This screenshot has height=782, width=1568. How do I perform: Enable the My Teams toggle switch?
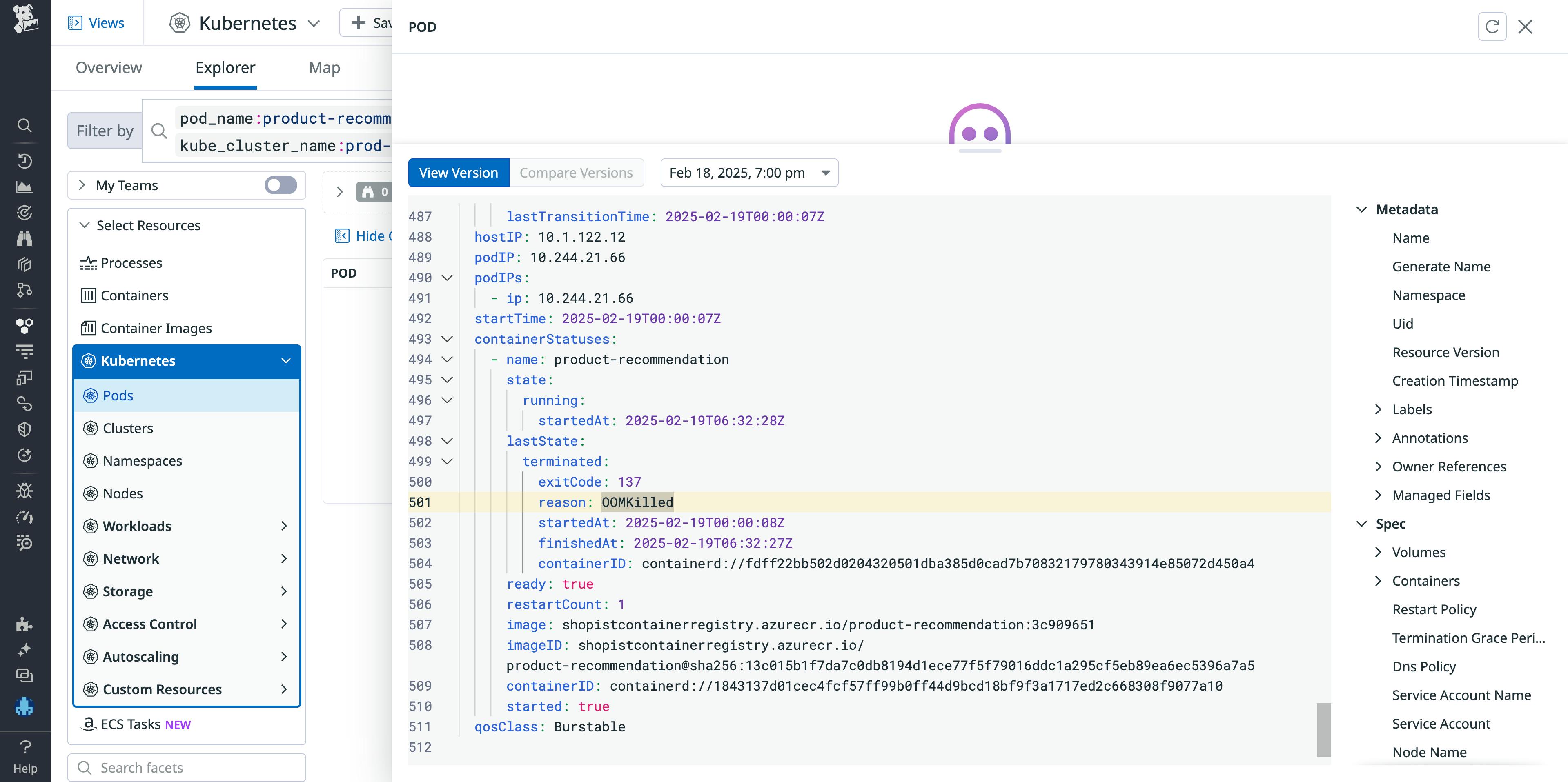click(x=280, y=185)
